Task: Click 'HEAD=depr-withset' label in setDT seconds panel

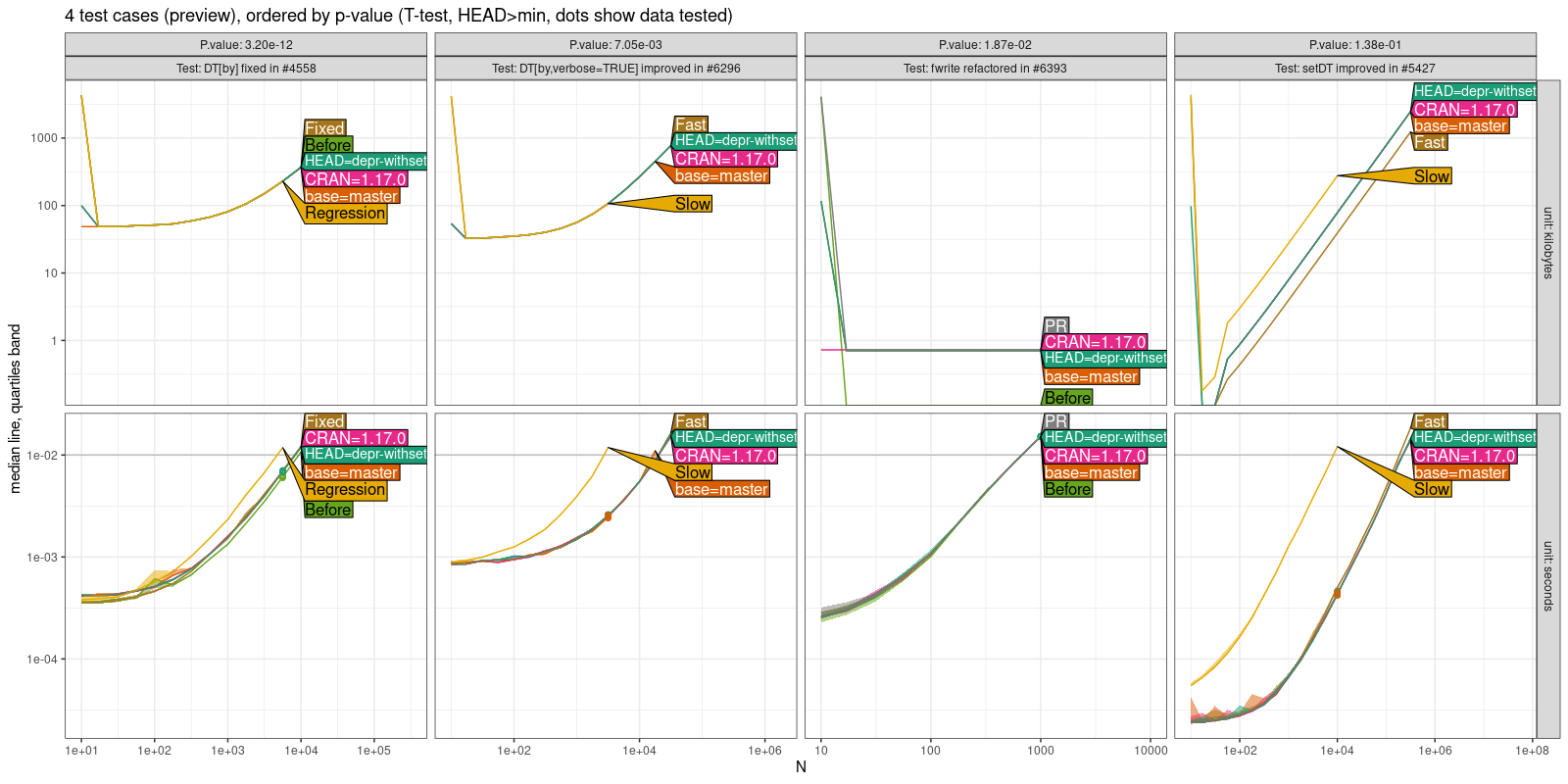Action: [x=1475, y=438]
